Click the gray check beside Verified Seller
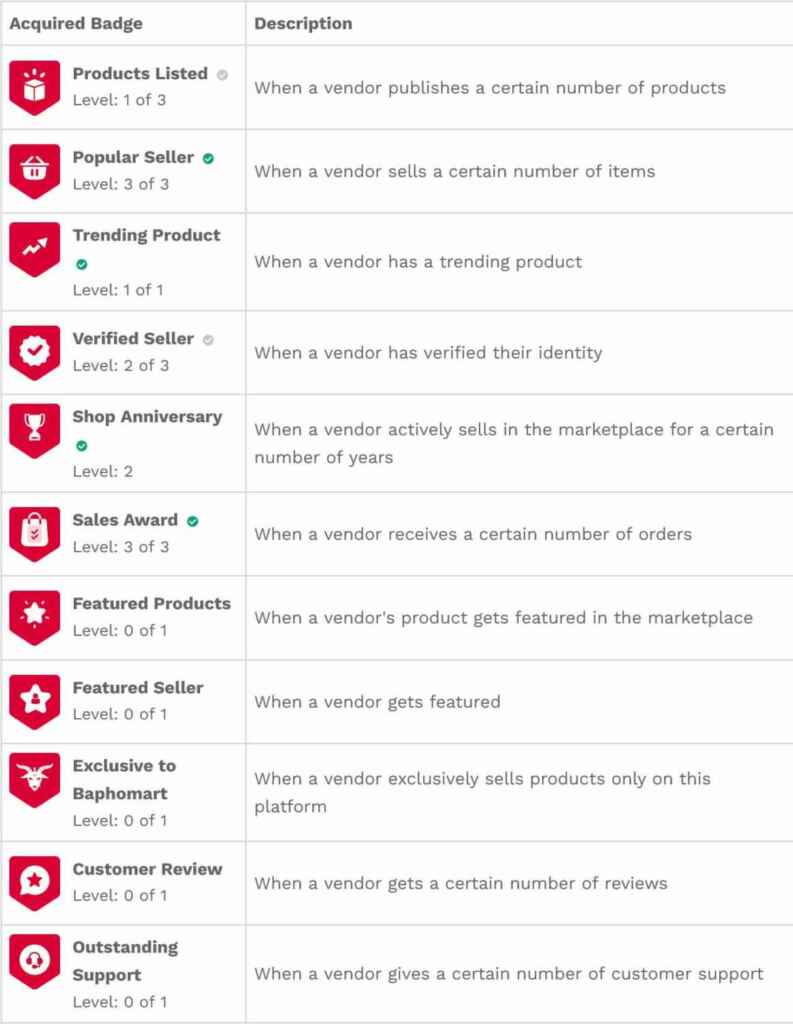The width and height of the screenshot is (793, 1024). point(208,340)
